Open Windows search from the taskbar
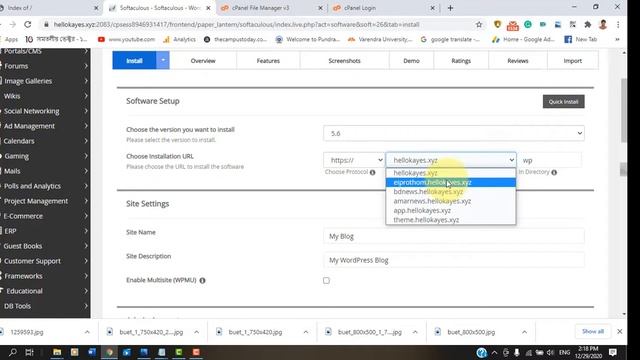The image size is (640, 360). tap(13, 352)
